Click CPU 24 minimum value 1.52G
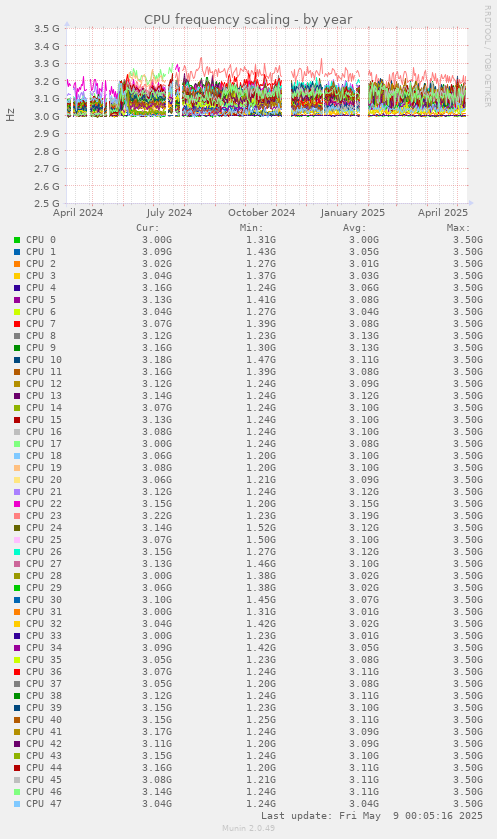 pyautogui.click(x=261, y=528)
